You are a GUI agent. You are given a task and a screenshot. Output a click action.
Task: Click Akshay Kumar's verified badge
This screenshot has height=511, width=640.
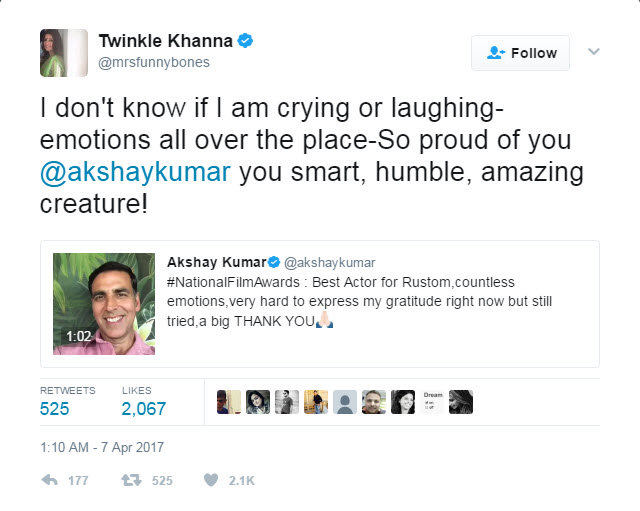tap(275, 263)
